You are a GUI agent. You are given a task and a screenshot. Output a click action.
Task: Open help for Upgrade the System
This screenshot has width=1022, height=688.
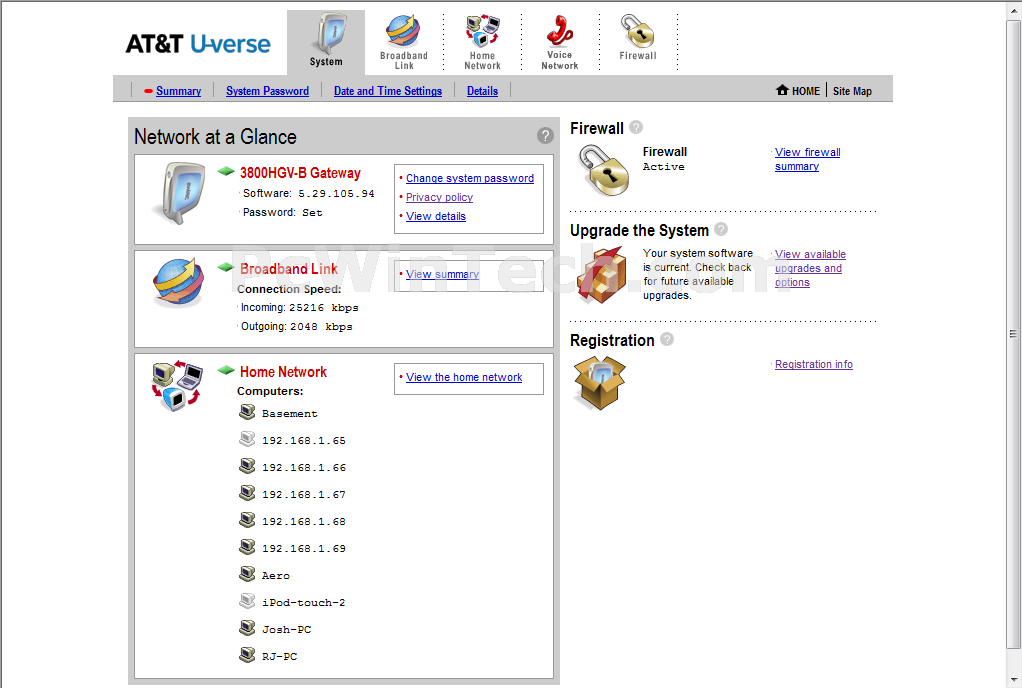[x=721, y=229]
